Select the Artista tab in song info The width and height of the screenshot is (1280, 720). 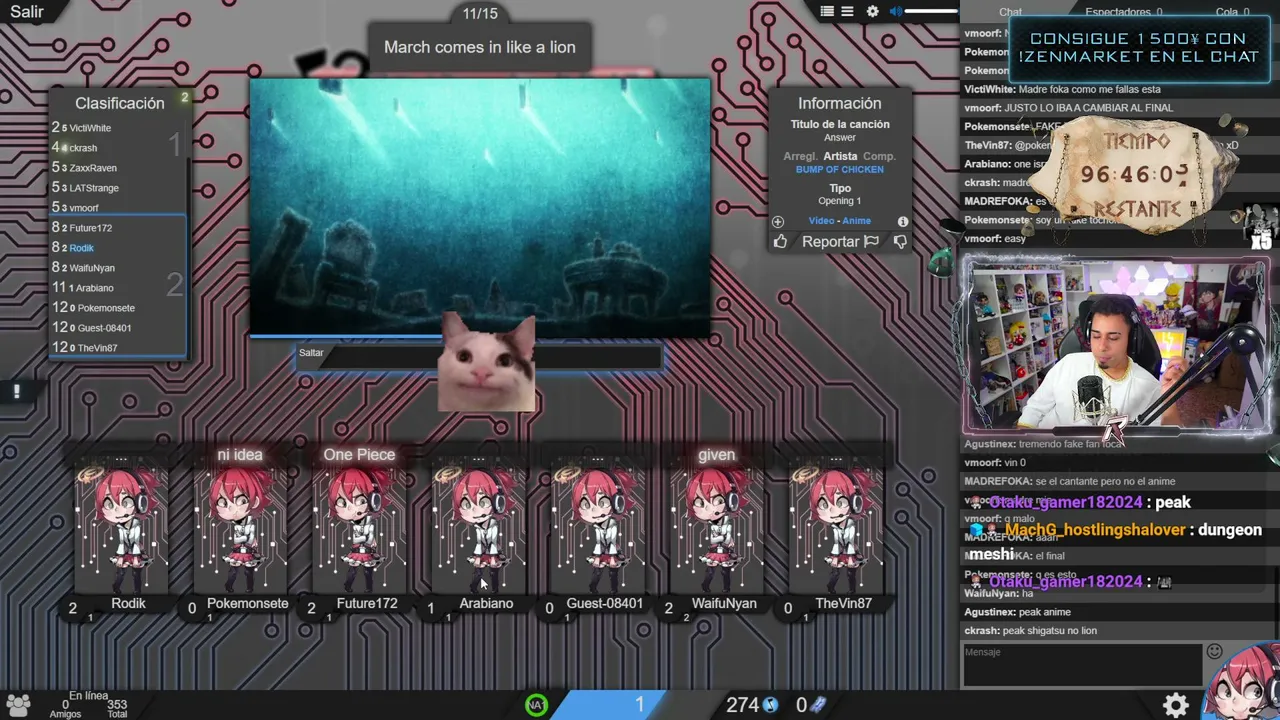click(840, 156)
